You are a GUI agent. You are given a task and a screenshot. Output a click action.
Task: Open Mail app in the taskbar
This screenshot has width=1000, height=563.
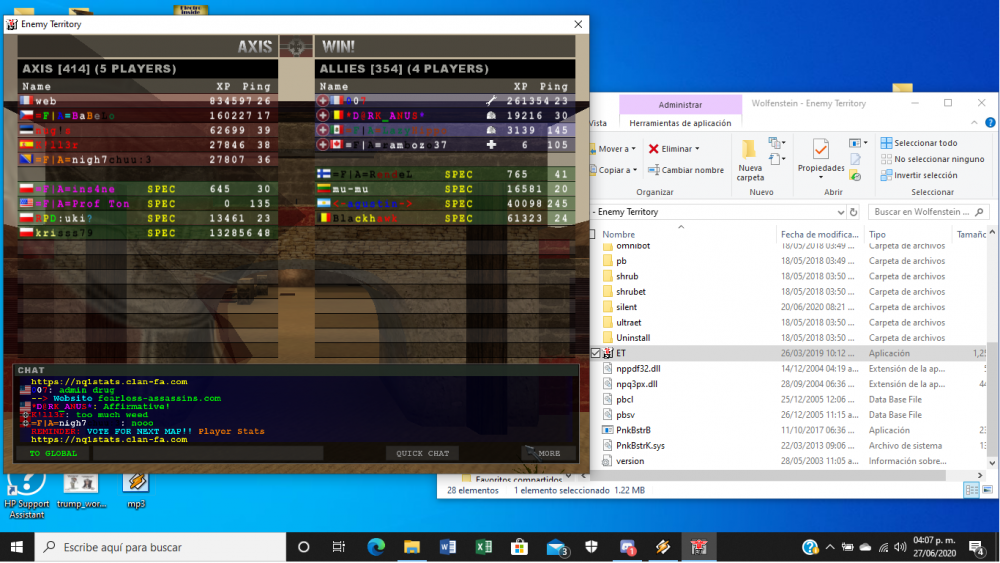[x=556, y=547]
